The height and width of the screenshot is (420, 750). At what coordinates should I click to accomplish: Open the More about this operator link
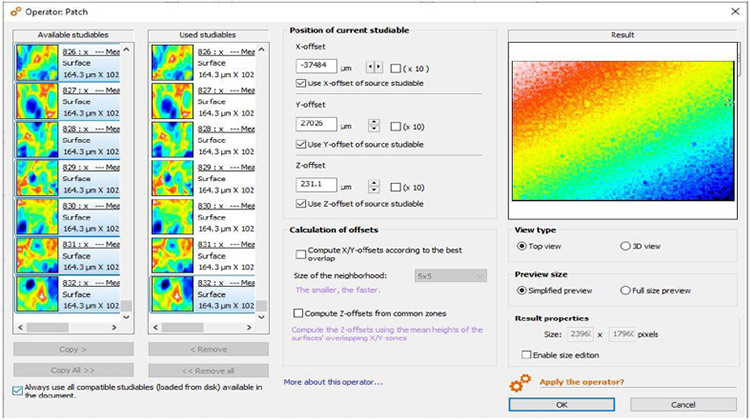click(x=332, y=382)
